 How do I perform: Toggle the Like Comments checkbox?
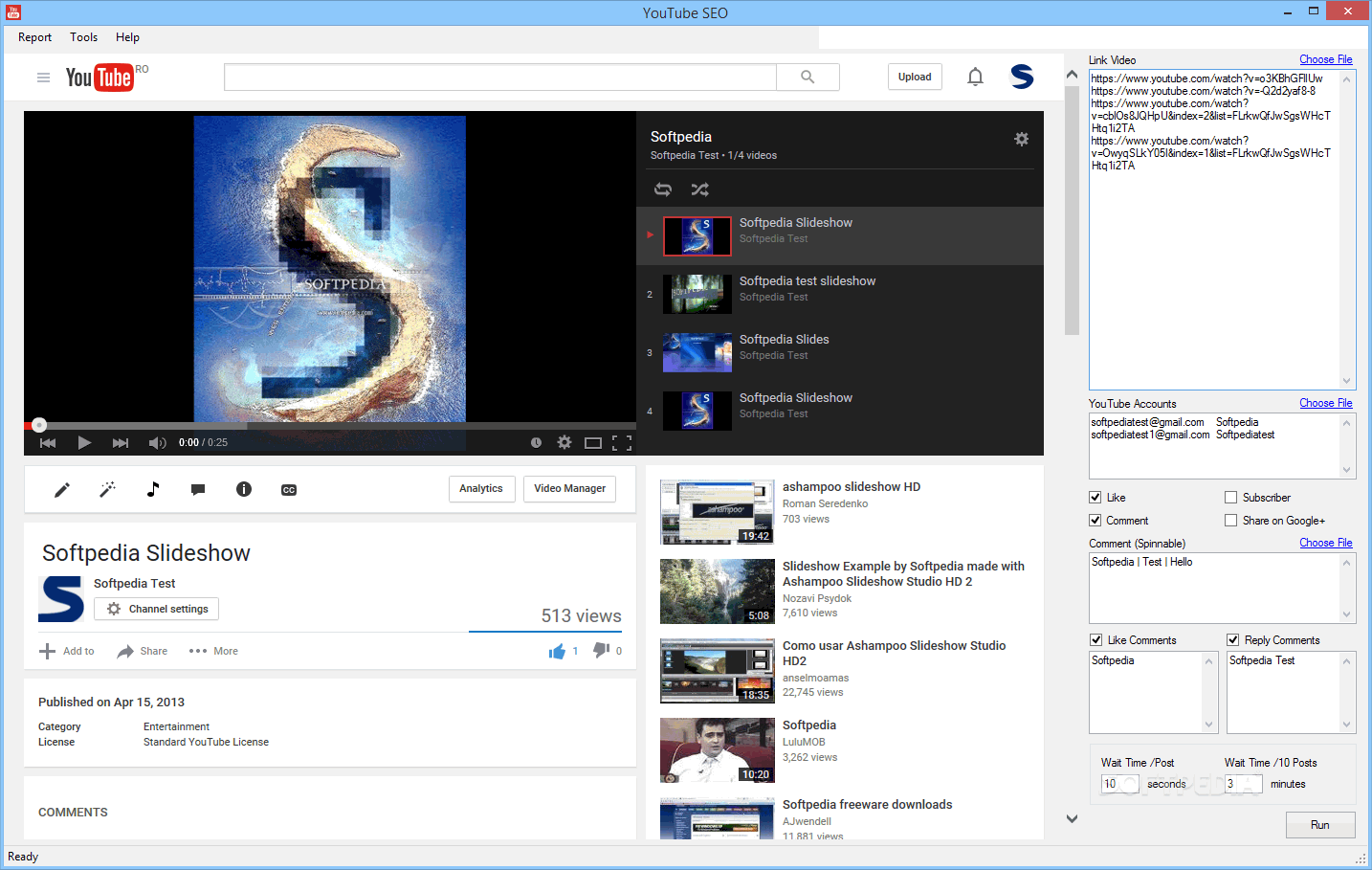[x=1096, y=640]
